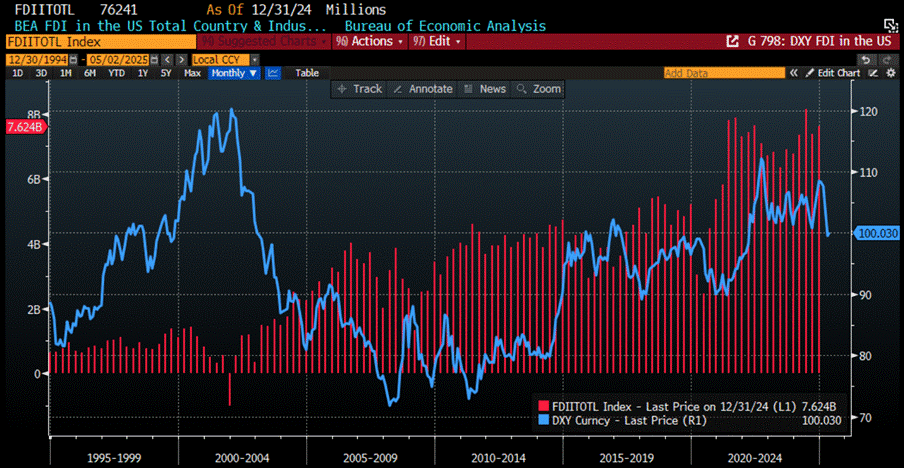Click the 2010-2014 time axis label

(498, 458)
